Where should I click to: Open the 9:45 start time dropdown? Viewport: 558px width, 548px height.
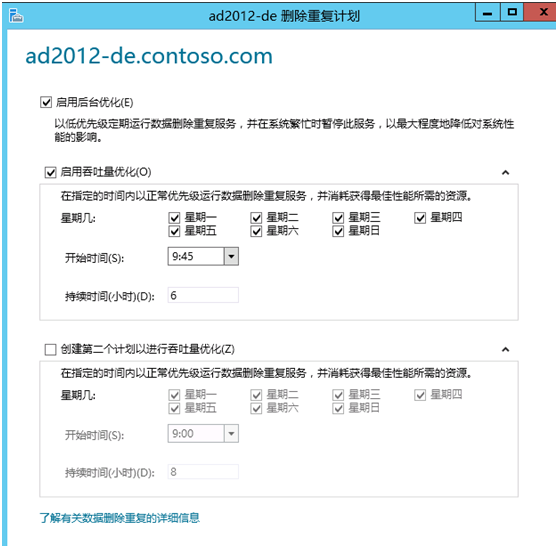(231, 257)
